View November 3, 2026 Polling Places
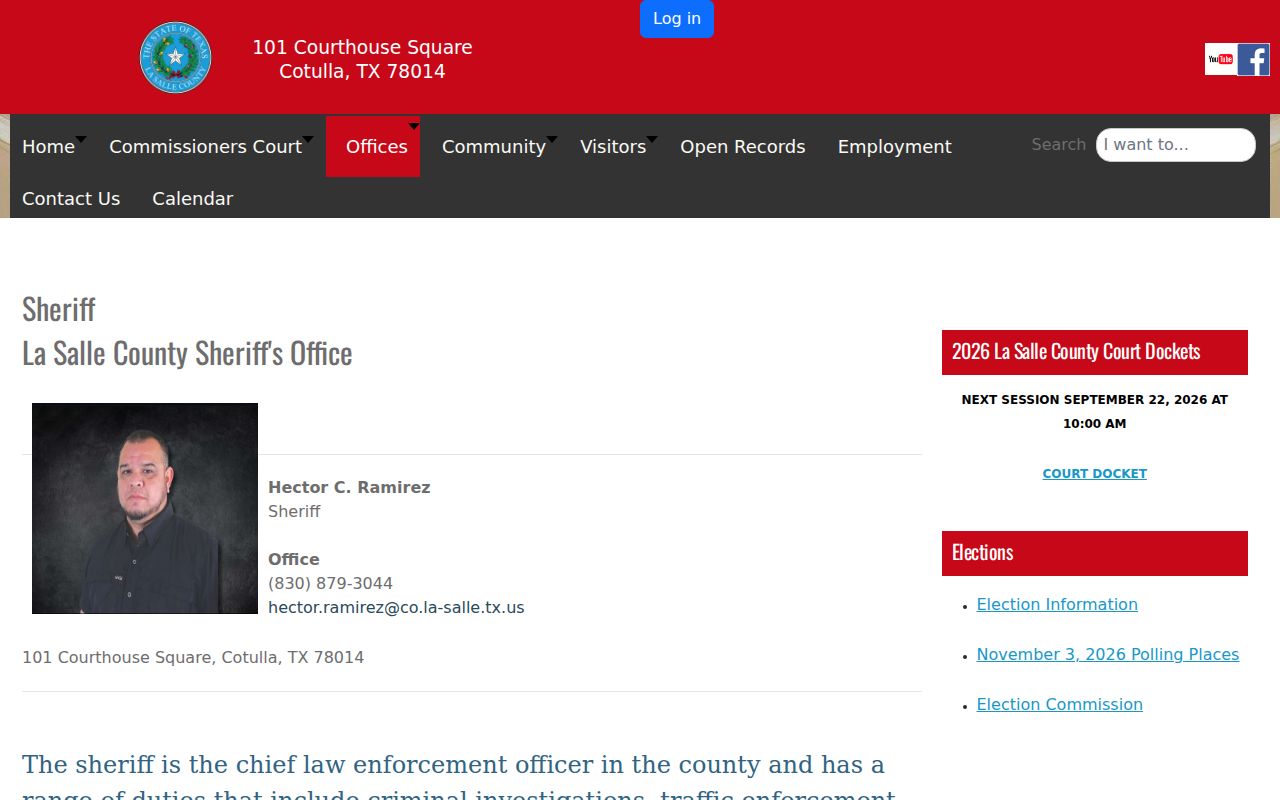Image resolution: width=1280 pixels, height=800 pixels. 1108,655
